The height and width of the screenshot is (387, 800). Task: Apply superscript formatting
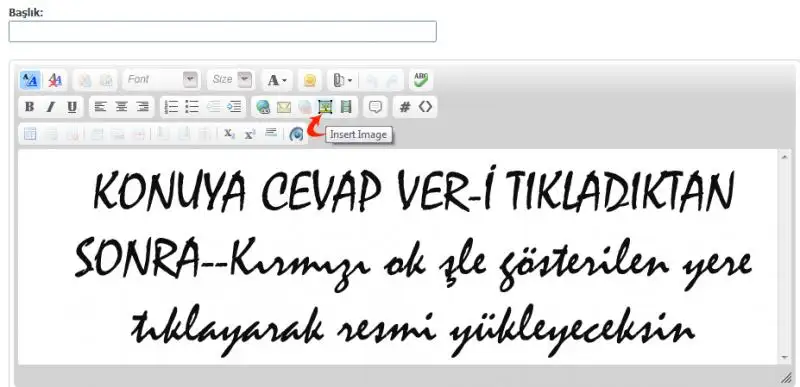pyautogui.click(x=249, y=134)
